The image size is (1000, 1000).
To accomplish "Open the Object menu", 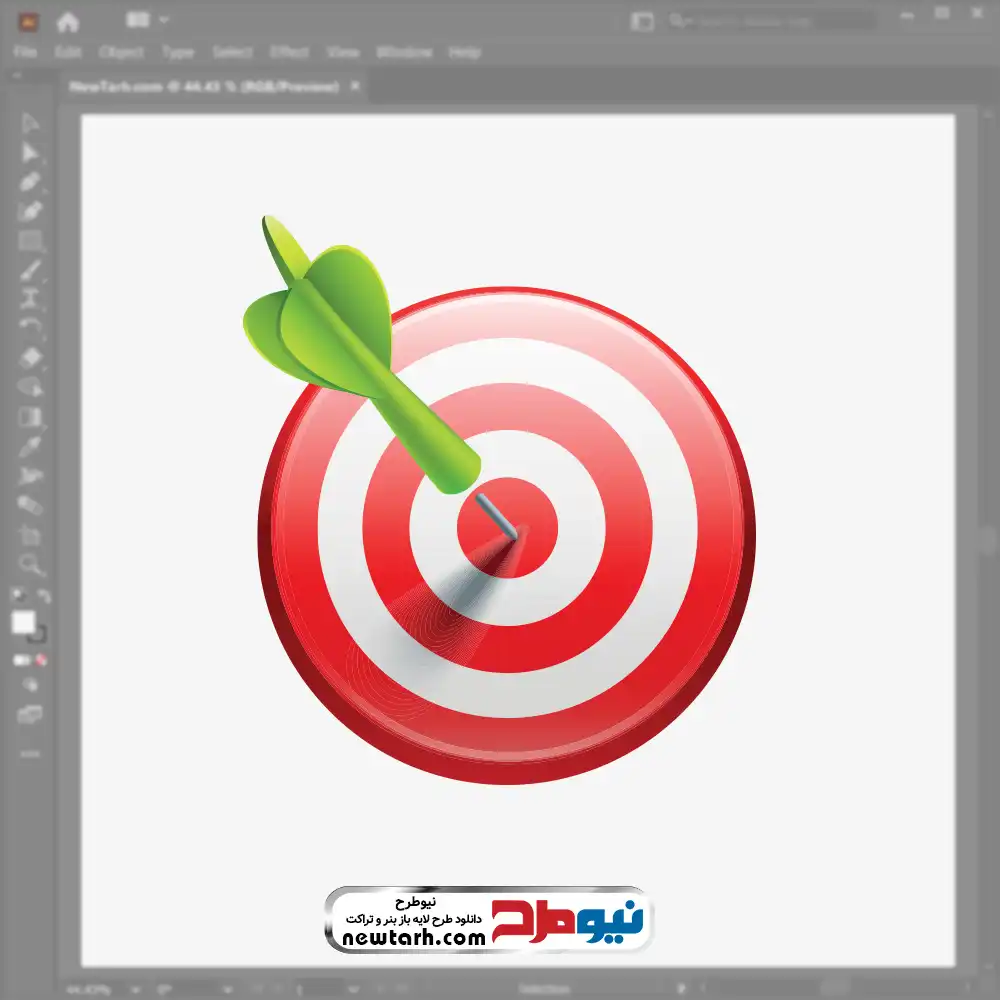I will tap(121, 52).
